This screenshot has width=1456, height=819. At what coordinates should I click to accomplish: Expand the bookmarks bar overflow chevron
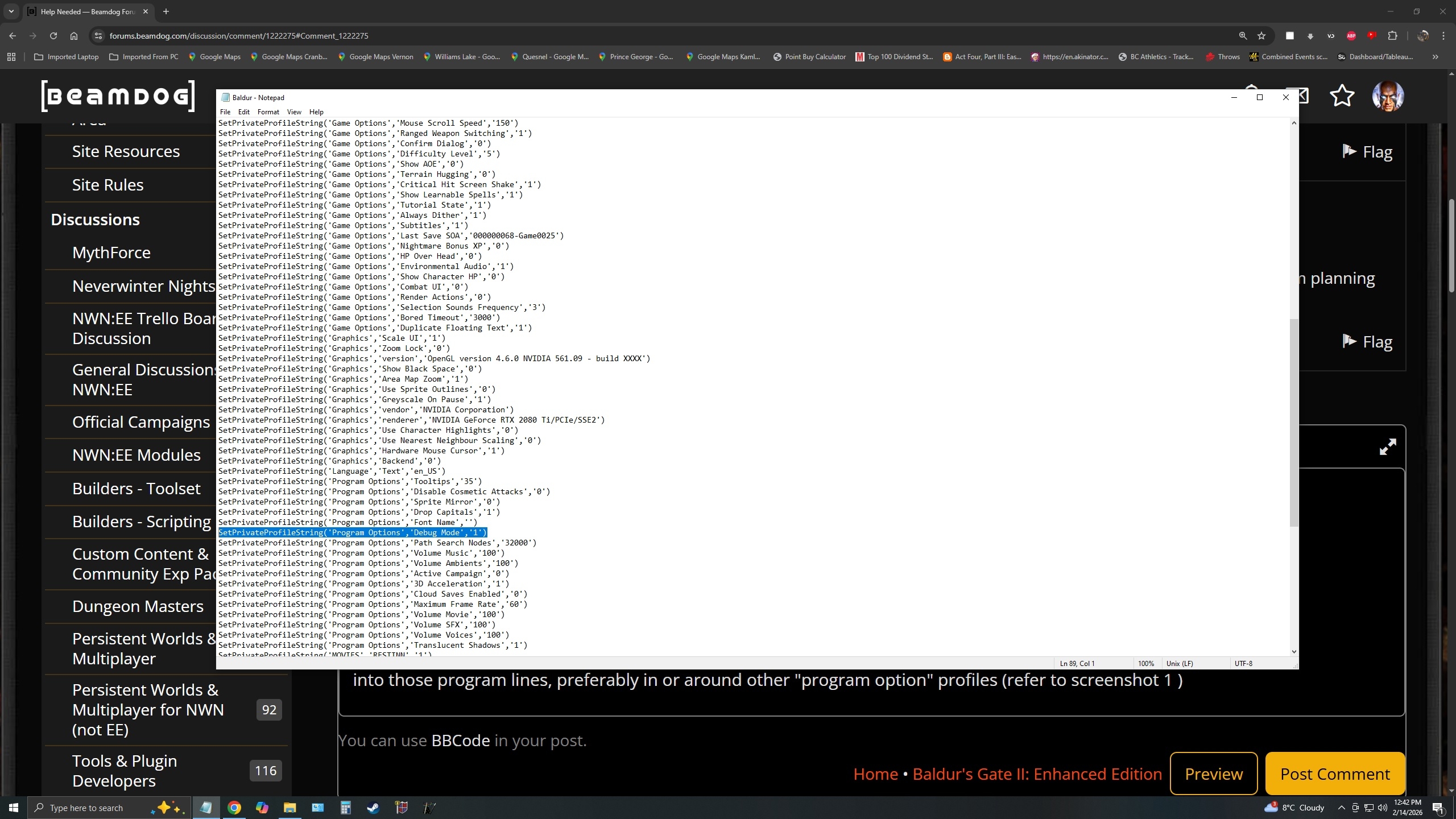click(1435, 56)
